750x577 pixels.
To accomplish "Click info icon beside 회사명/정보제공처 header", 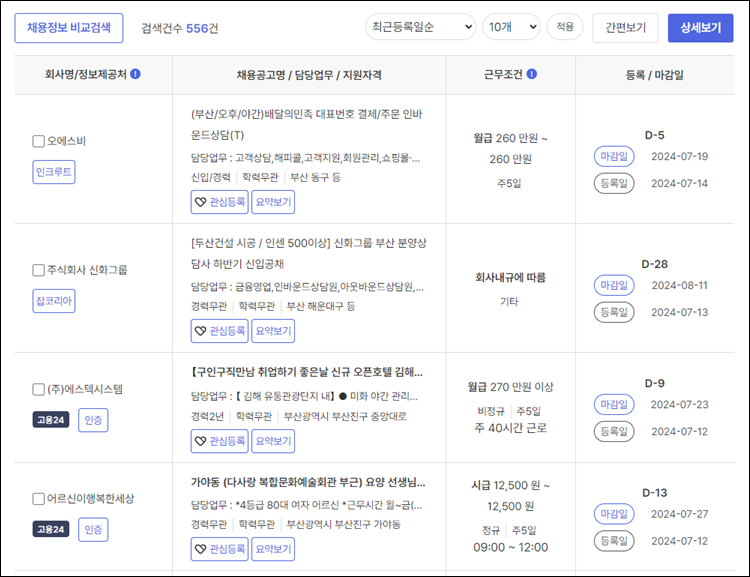I will [135, 74].
